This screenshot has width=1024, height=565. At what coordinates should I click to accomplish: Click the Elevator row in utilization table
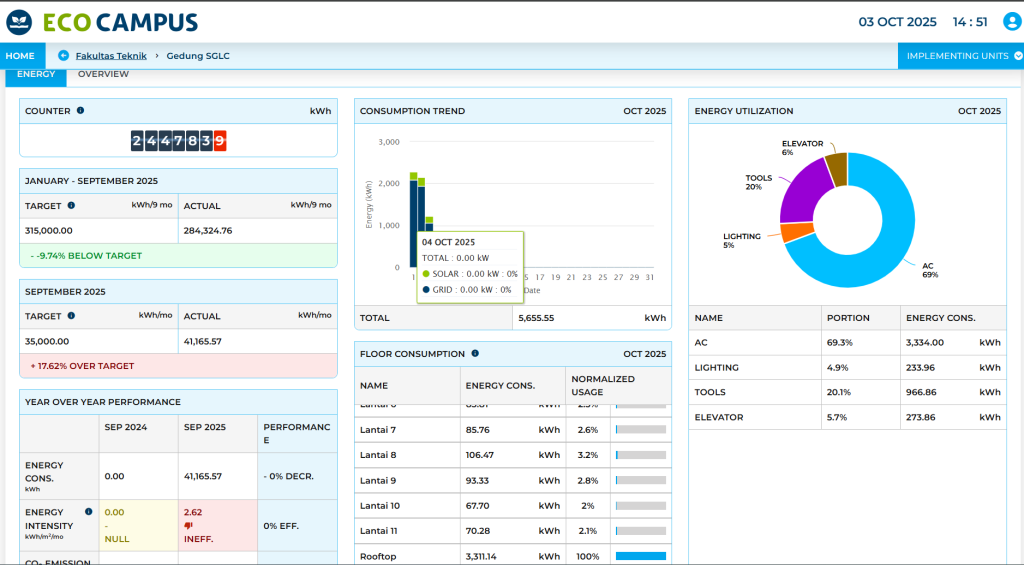pos(847,417)
